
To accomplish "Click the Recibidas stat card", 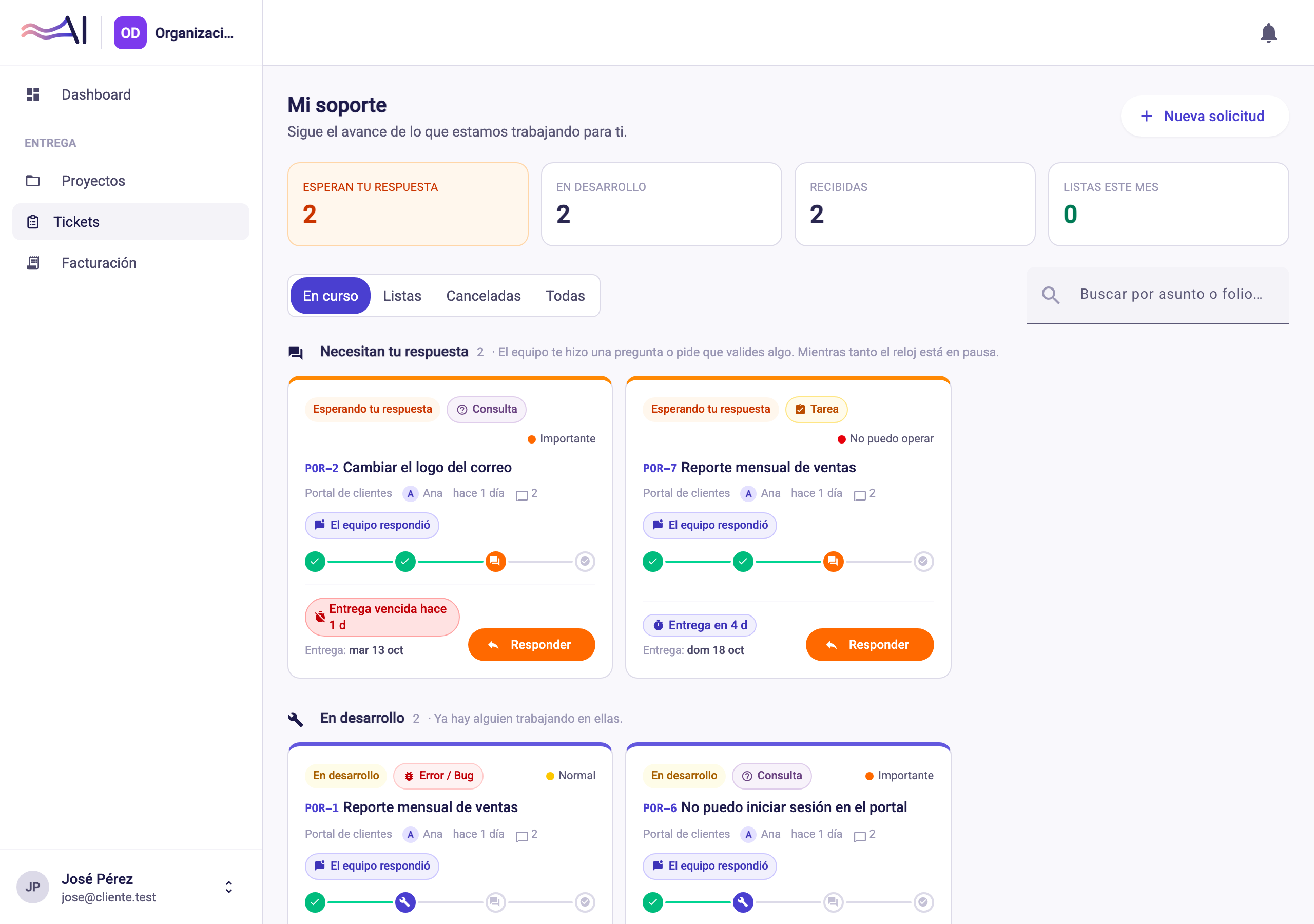I will tap(915, 204).
